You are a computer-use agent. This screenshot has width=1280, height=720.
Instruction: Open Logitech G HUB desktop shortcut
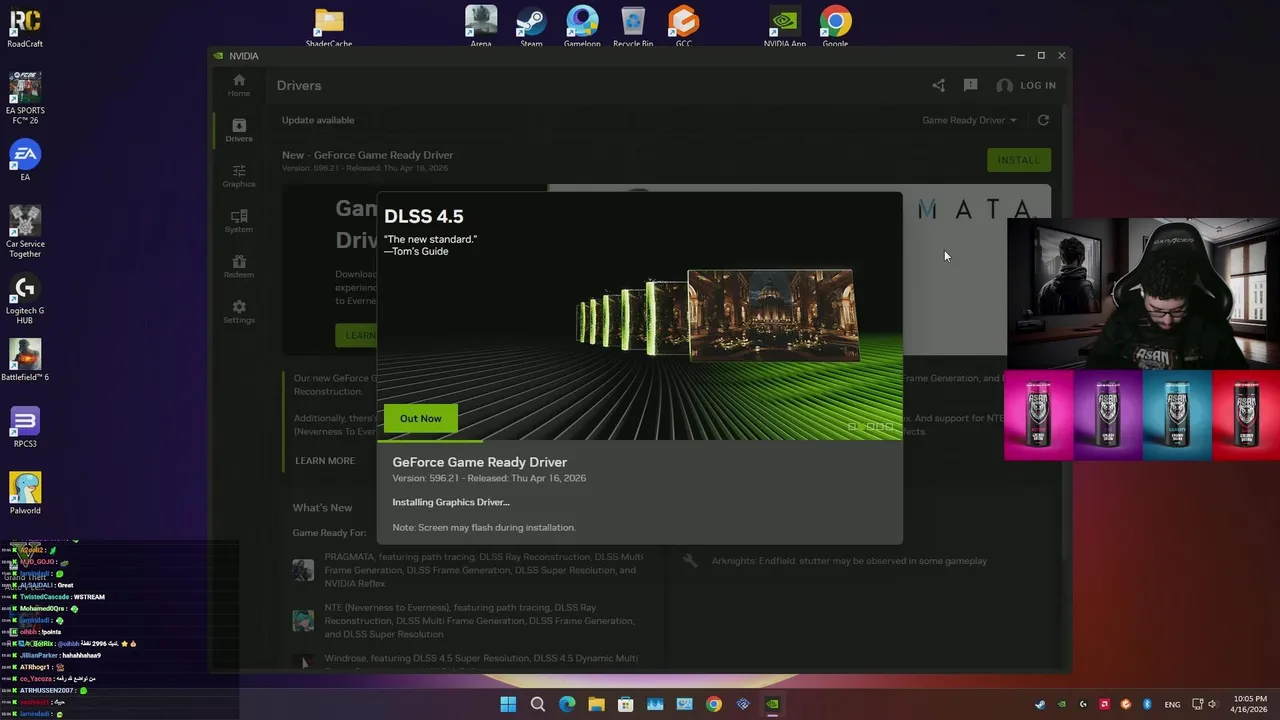click(25, 298)
